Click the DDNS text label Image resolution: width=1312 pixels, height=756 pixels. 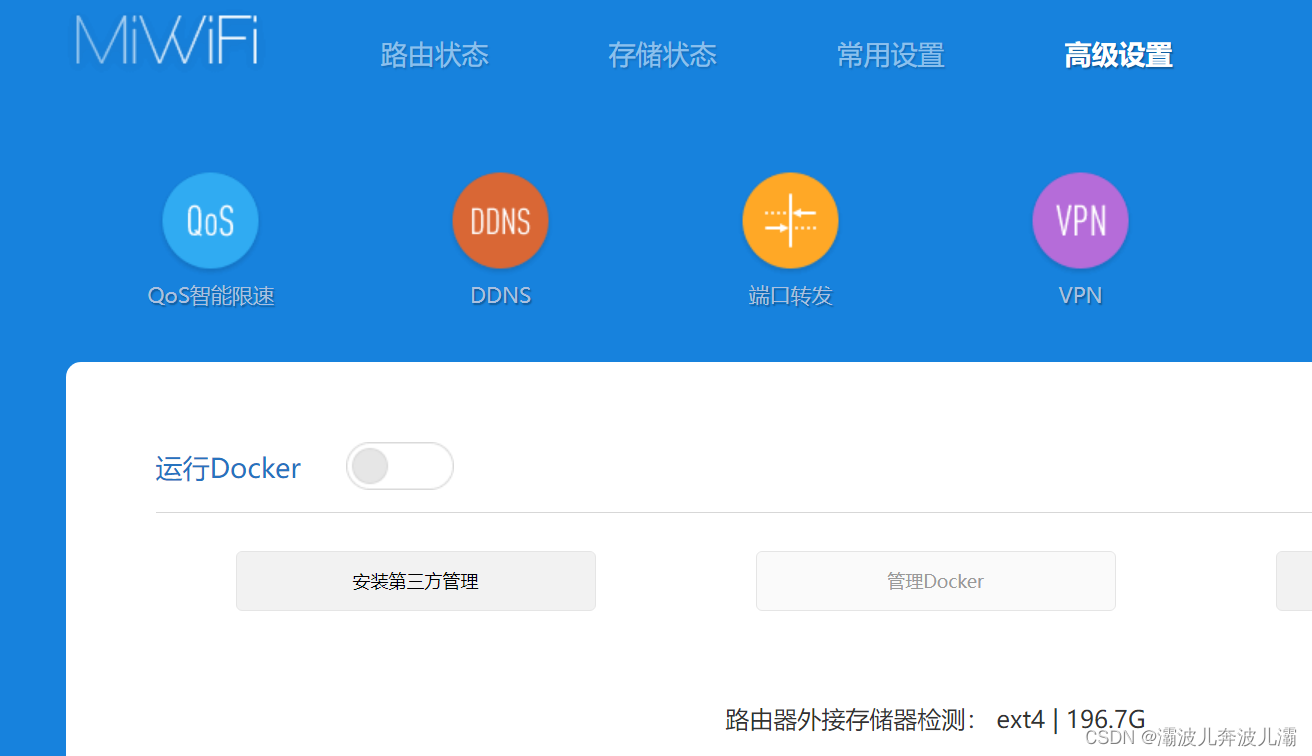pos(501,296)
